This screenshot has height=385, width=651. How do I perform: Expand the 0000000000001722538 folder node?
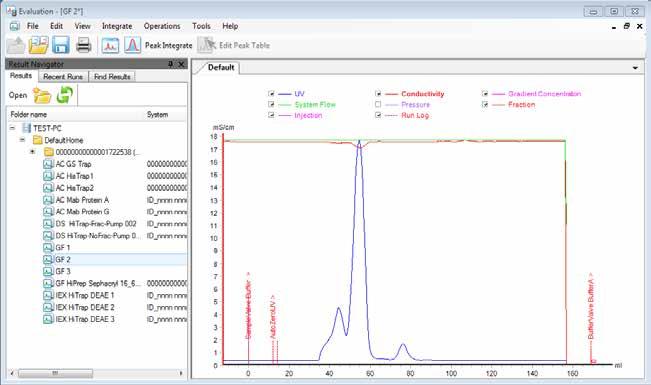[x=32, y=152]
